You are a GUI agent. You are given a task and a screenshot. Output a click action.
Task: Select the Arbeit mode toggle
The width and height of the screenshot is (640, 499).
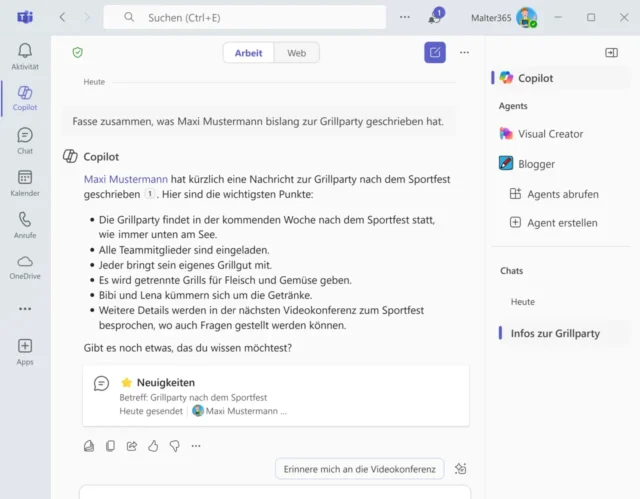coord(249,53)
